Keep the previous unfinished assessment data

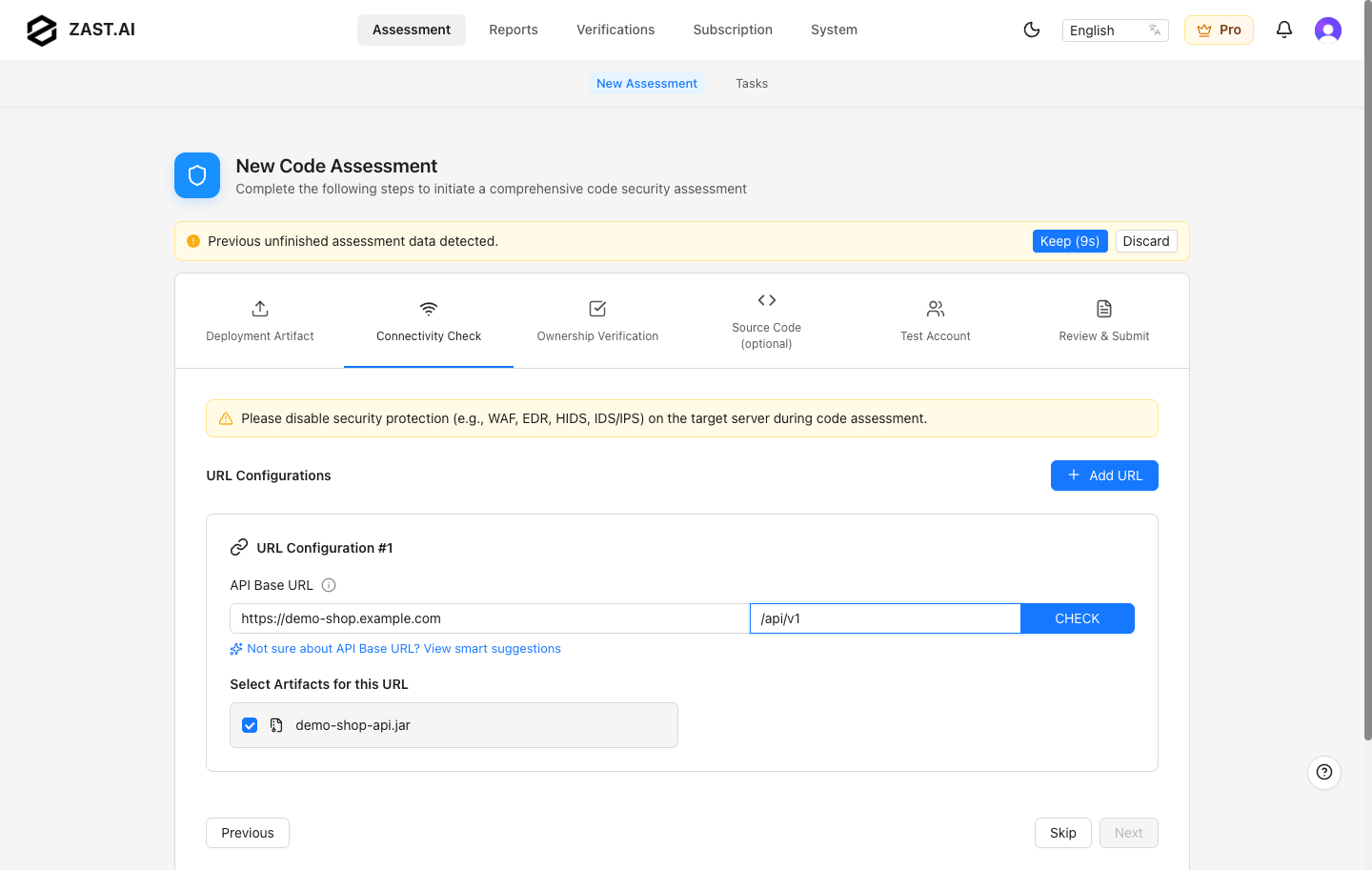1070,241
